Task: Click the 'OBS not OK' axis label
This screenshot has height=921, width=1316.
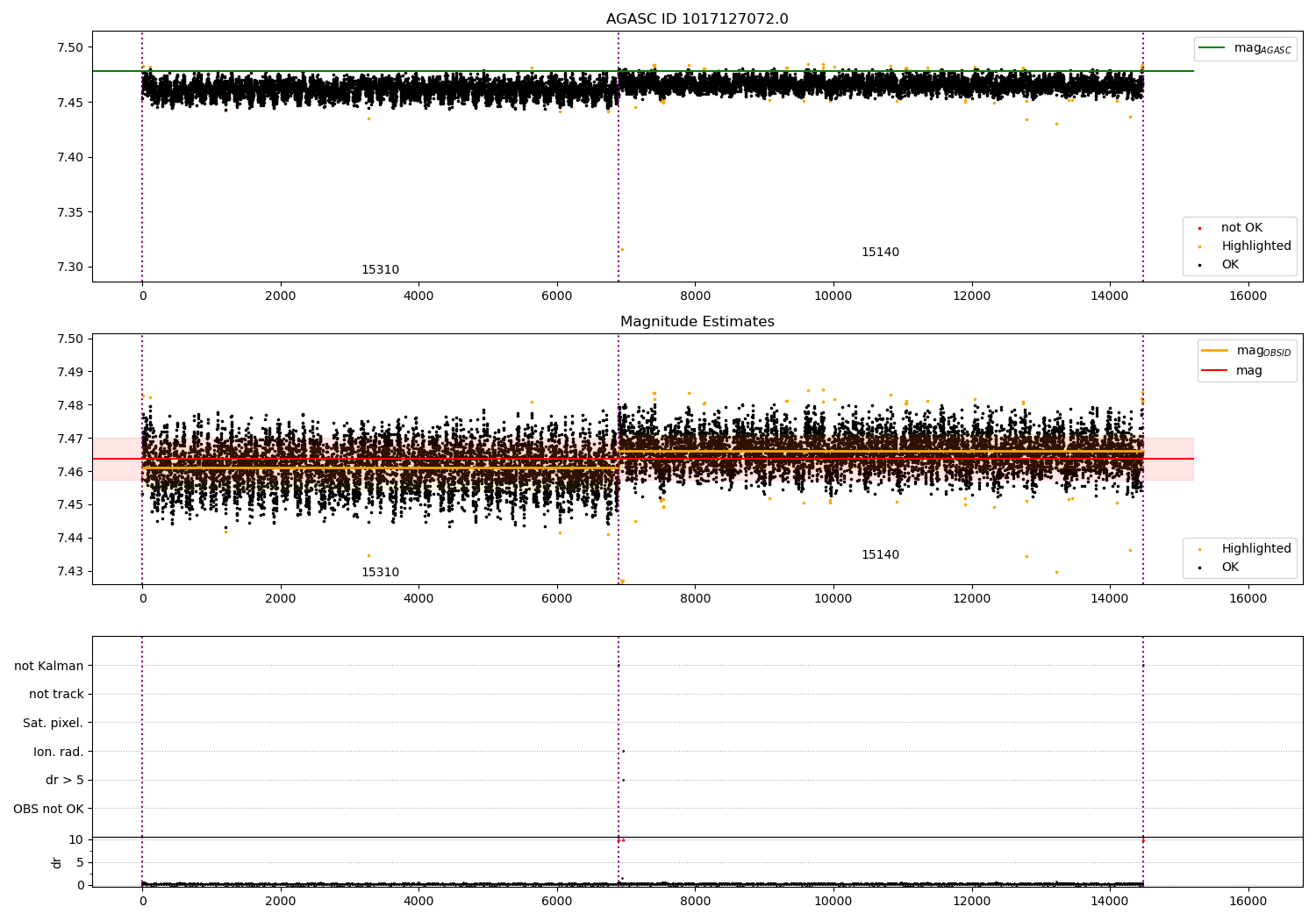Action: 48,809
